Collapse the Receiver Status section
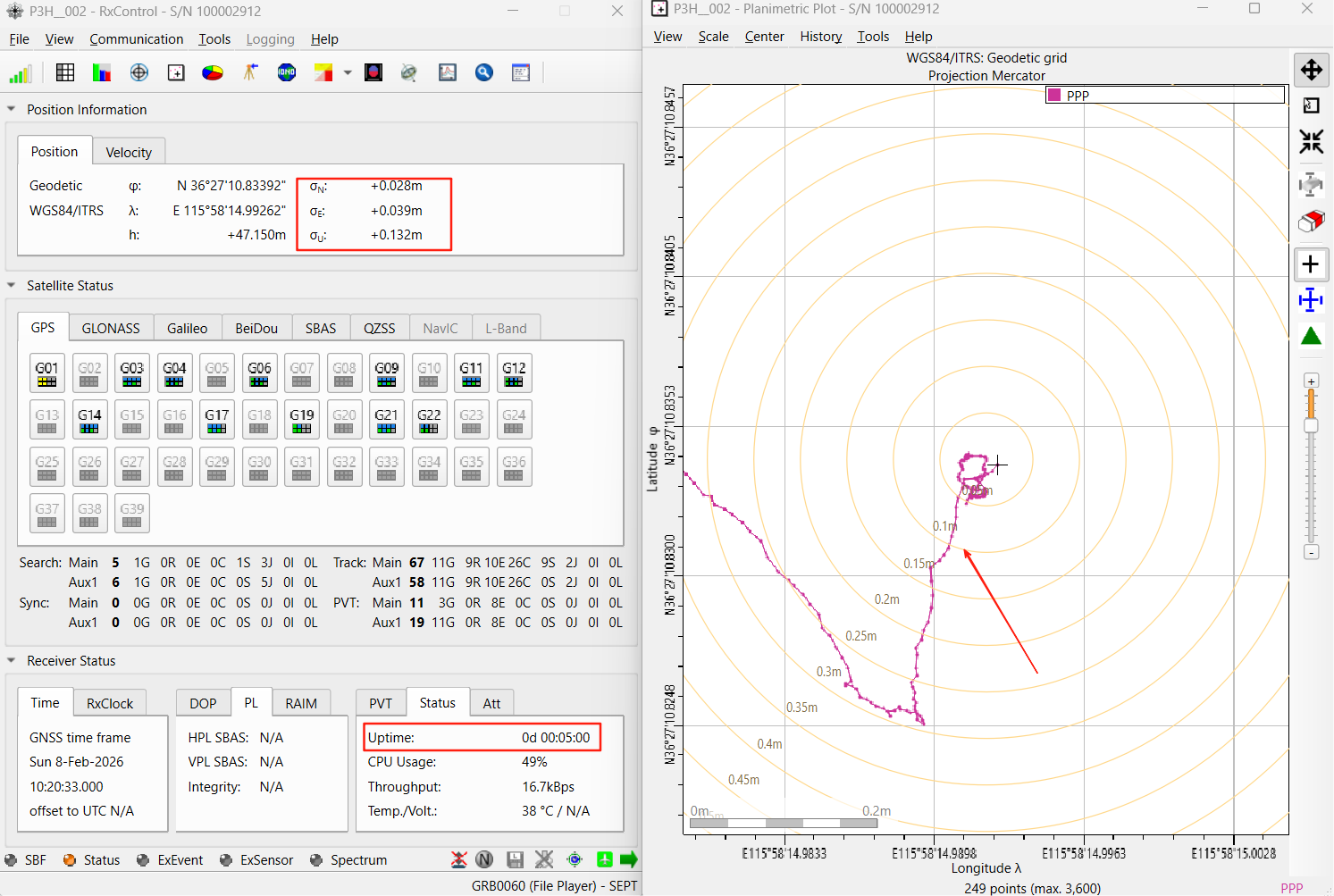Viewport: 1334px width, 896px height. 12,660
